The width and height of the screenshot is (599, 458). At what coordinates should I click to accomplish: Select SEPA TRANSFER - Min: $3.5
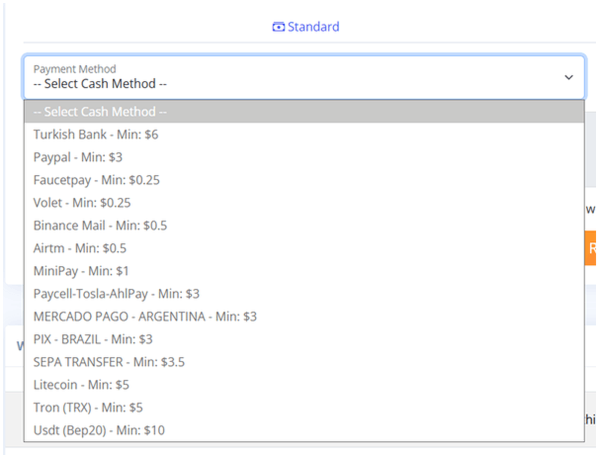pos(304,362)
